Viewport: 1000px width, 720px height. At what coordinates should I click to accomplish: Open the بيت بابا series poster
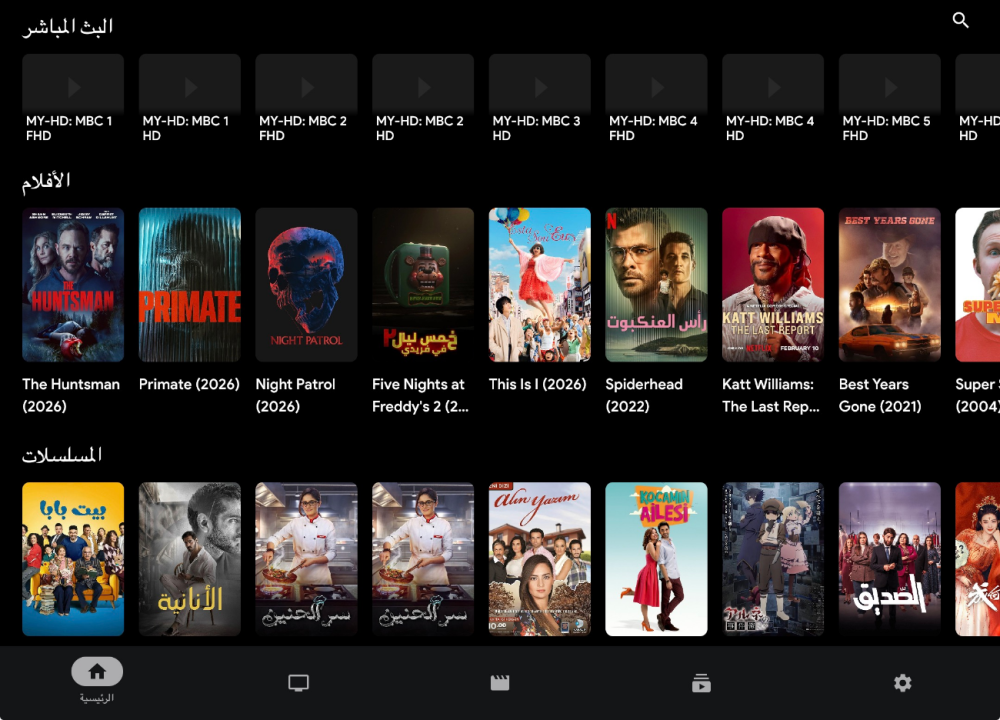point(73,559)
